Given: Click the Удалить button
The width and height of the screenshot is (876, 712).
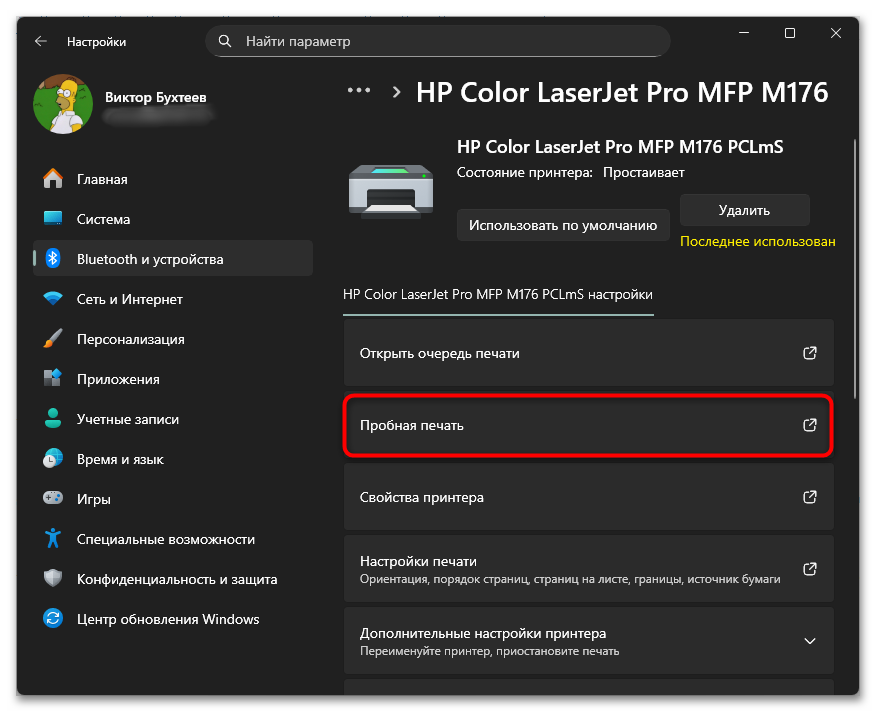Looking at the screenshot, I should pos(745,210).
